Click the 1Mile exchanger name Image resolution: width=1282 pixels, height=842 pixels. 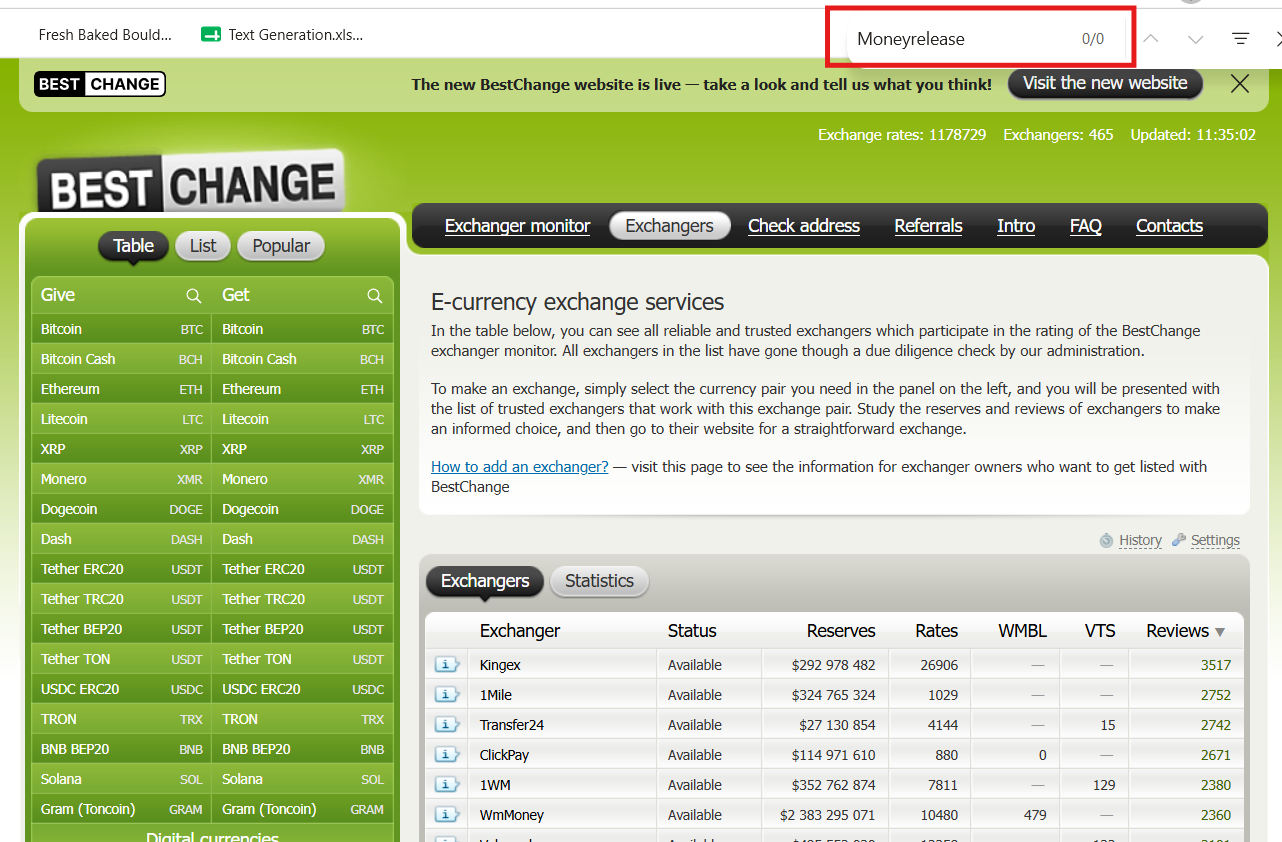tap(496, 695)
